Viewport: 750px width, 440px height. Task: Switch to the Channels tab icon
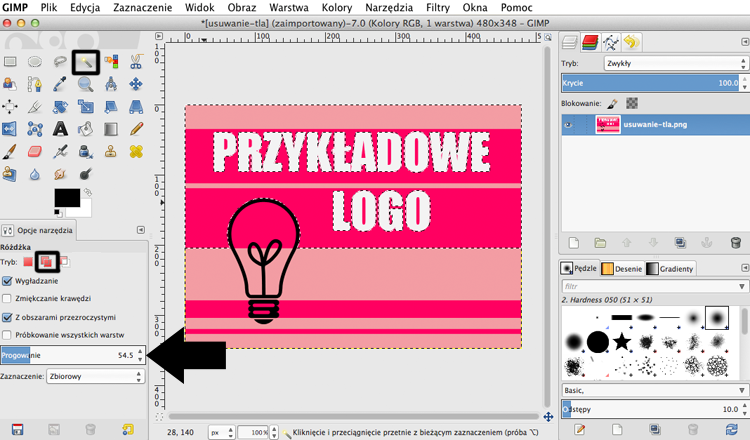point(590,43)
